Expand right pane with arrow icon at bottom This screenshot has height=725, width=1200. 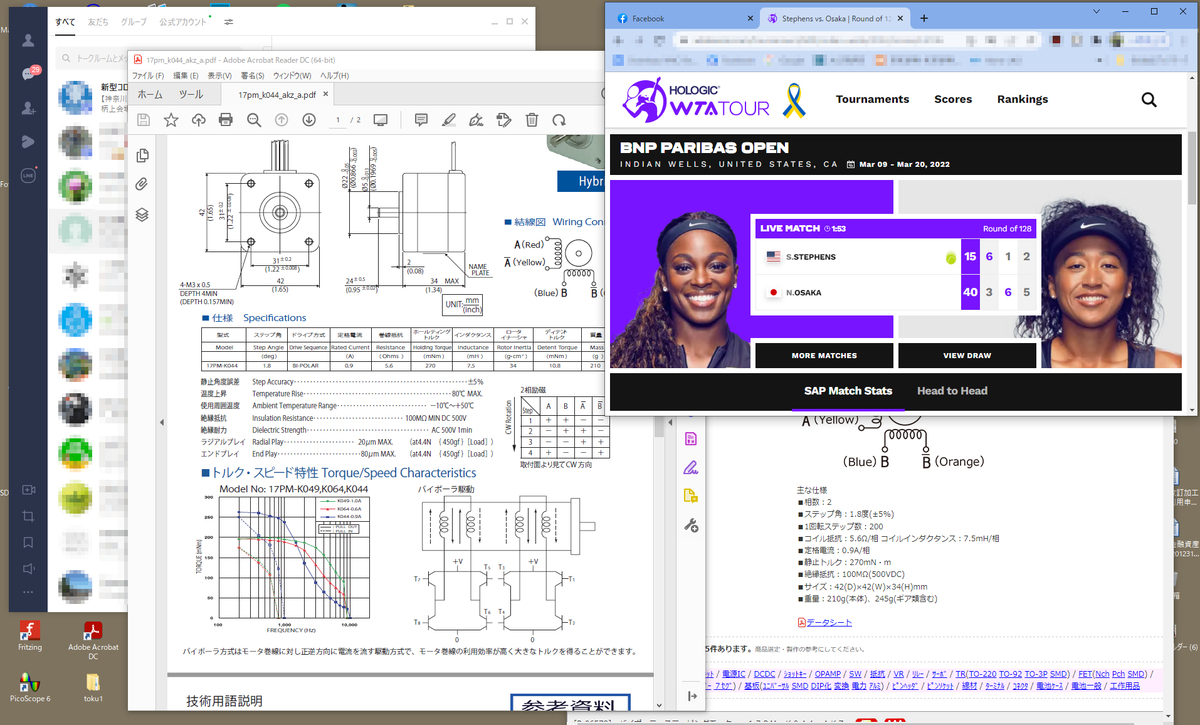coord(691,696)
